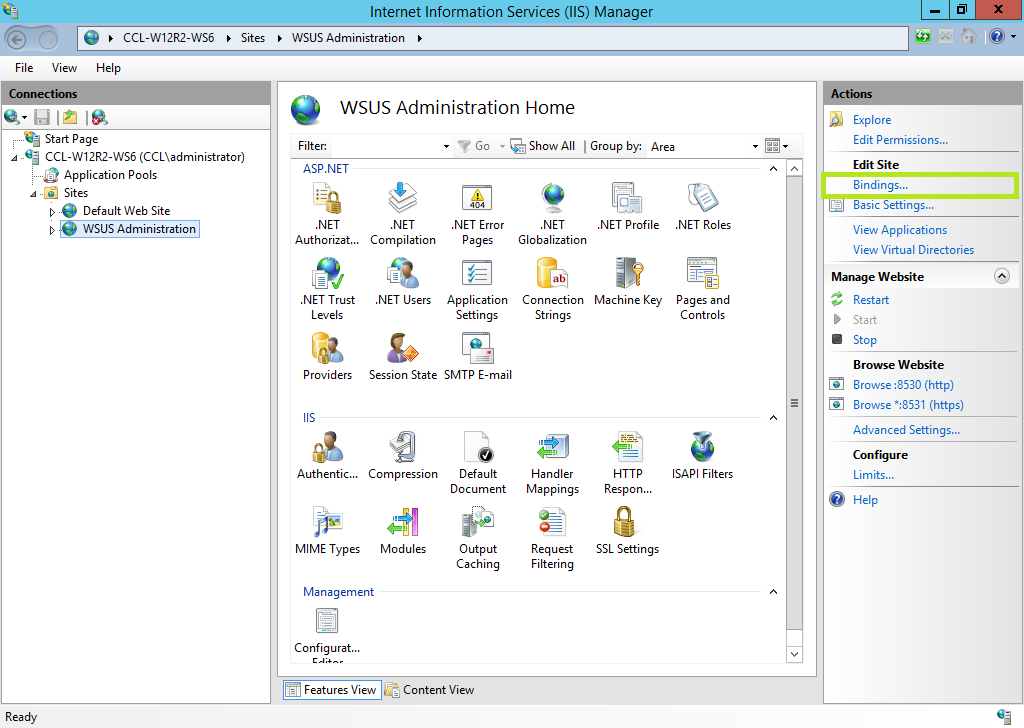Click the Sites breadcrumb in address bar
Viewport: 1024px width, 728px height.
click(x=253, y=38)
